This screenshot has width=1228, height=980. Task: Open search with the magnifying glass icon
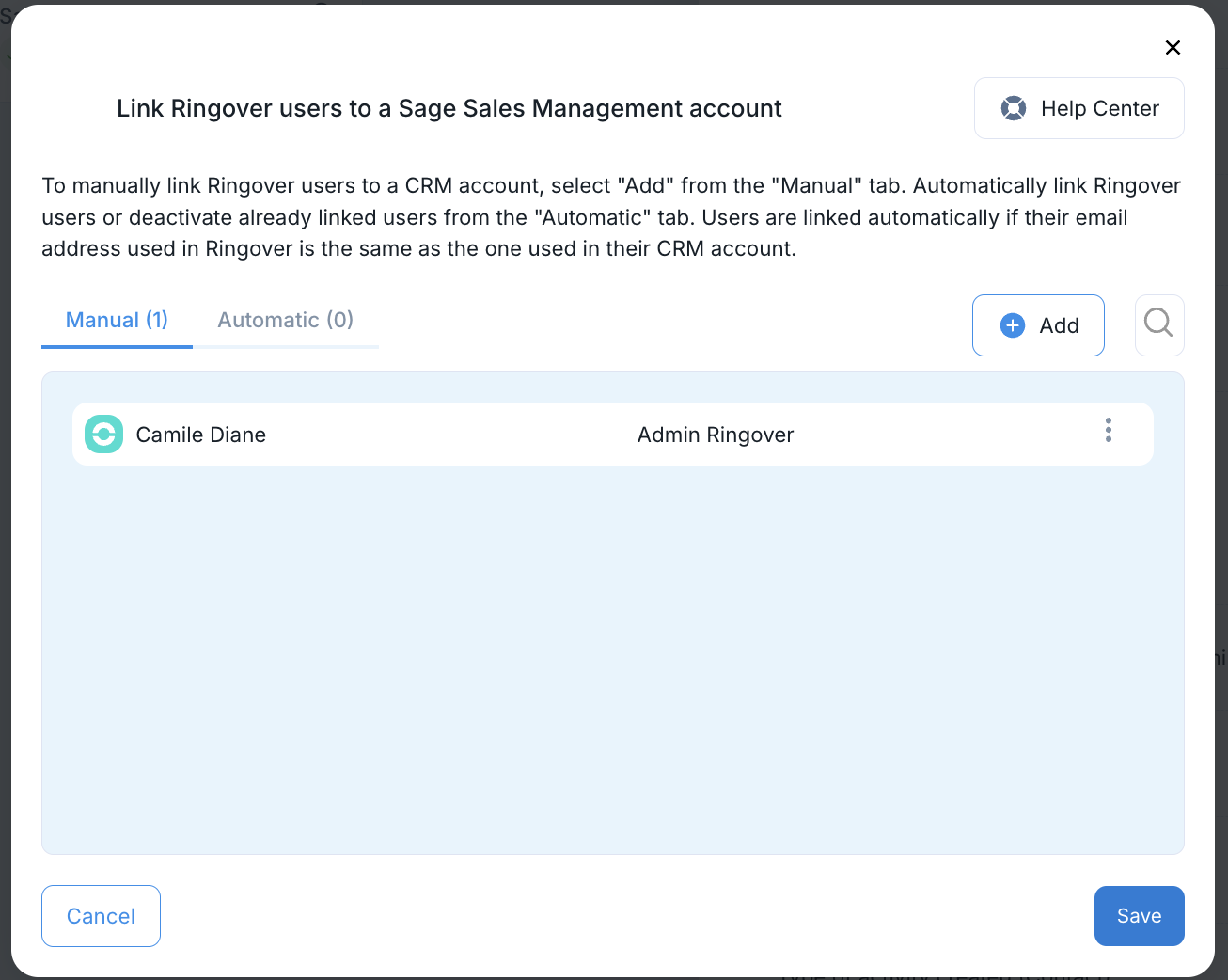coord(1158,324)
